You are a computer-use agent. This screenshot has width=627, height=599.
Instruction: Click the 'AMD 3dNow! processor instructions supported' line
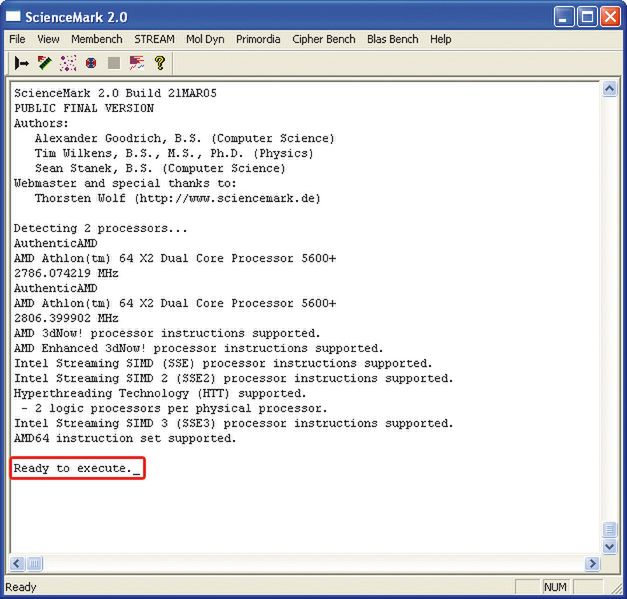click(167, 333)
